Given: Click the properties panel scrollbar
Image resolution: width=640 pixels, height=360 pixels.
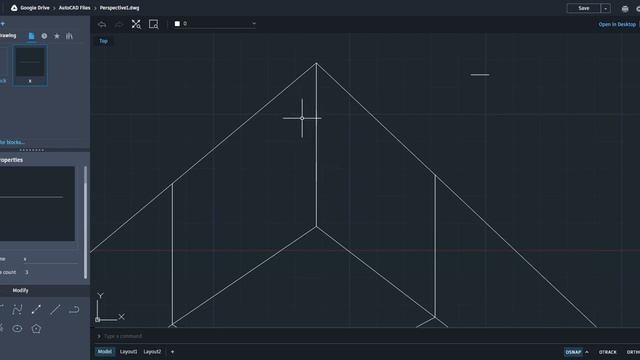Looking at the screenshot, I should [85, 222].
